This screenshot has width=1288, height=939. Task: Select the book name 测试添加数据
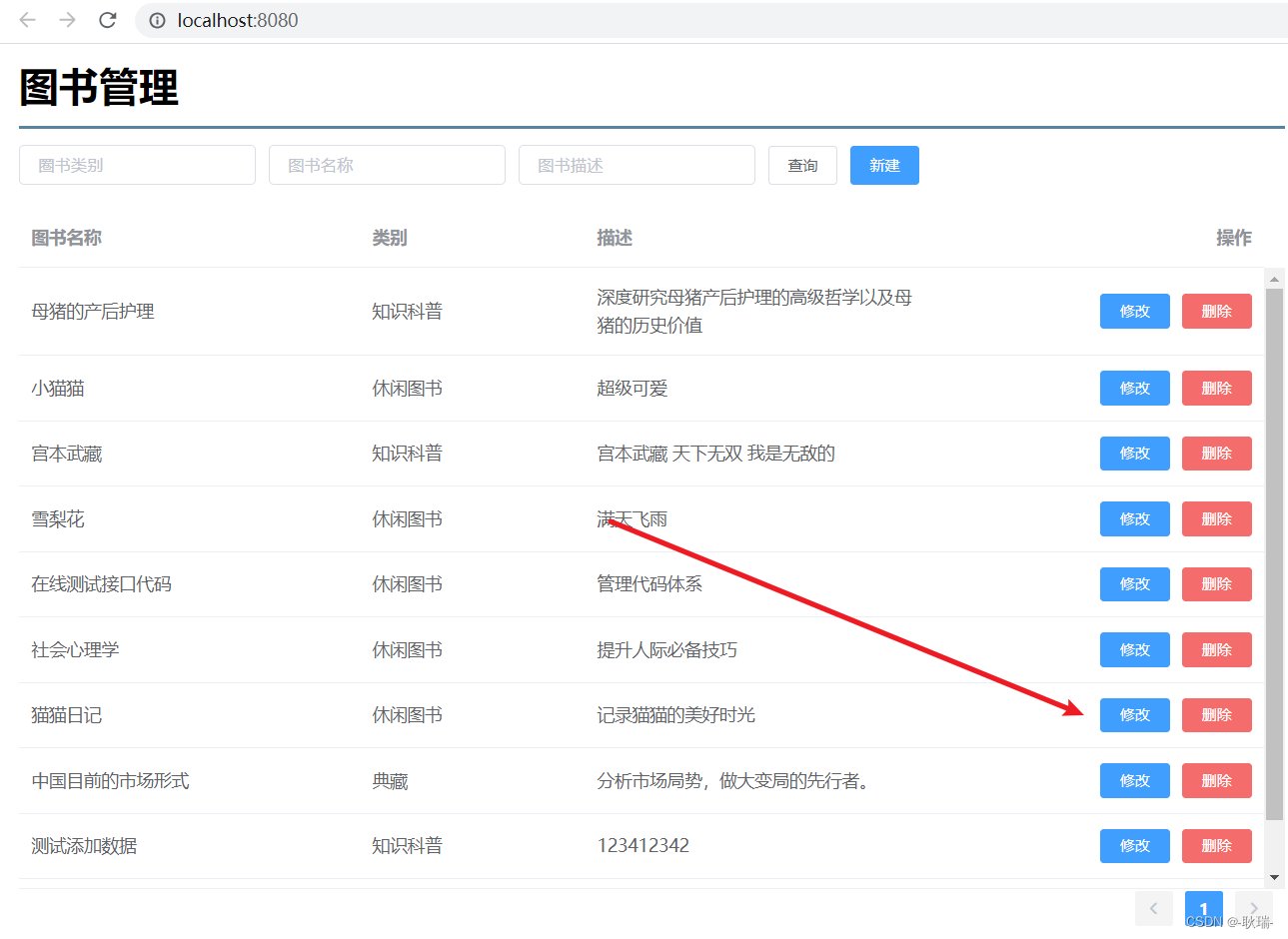(84, 846)
